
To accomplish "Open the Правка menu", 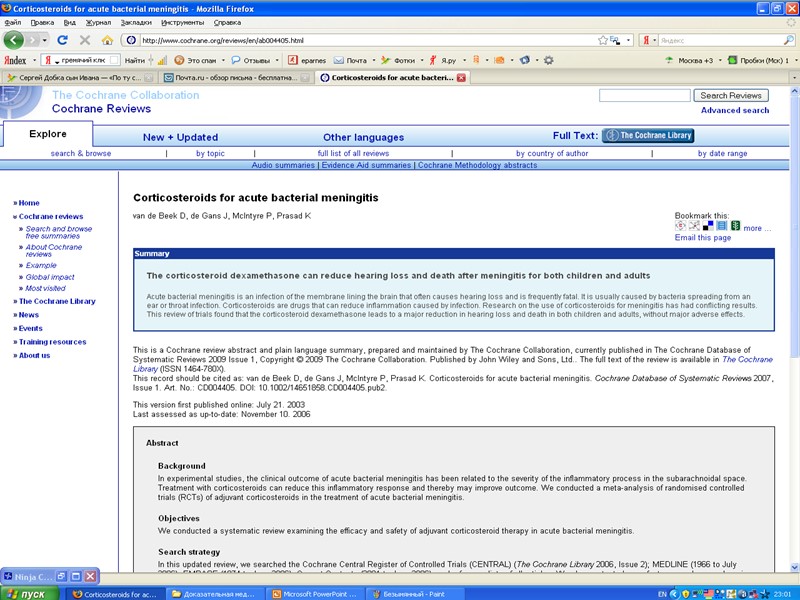I will click(42, 22).
